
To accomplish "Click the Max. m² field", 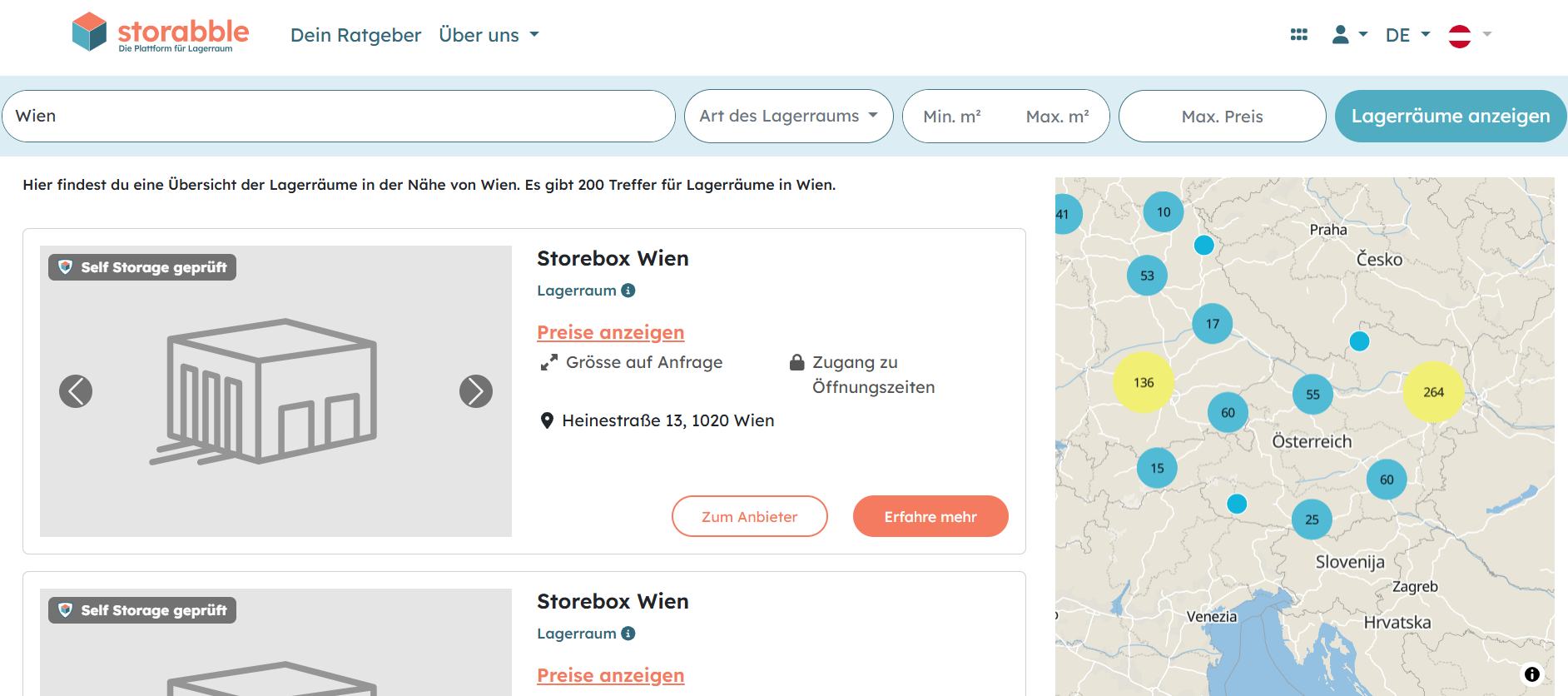I will pos(1057,117).
